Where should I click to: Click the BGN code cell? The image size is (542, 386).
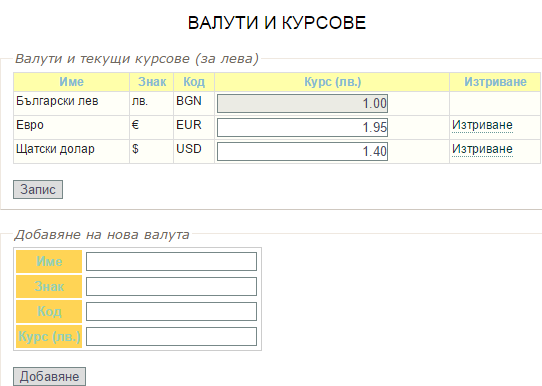click(x=194, y=103)
